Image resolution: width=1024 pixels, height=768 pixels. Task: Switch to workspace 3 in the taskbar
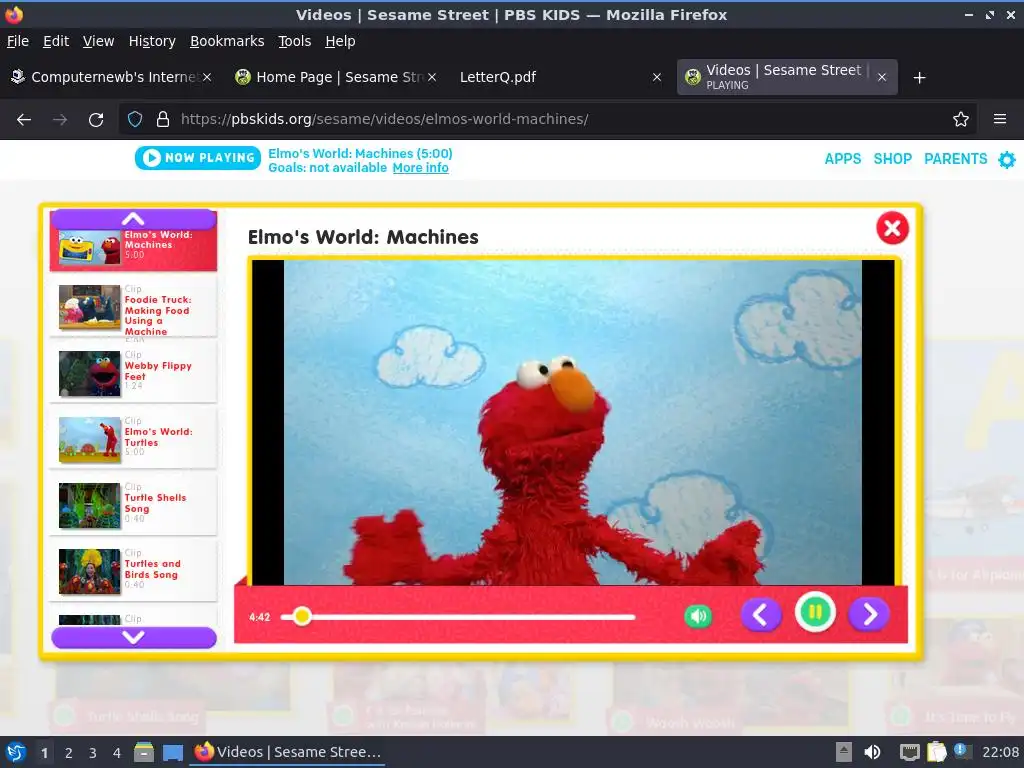click(x=93, y=753)
